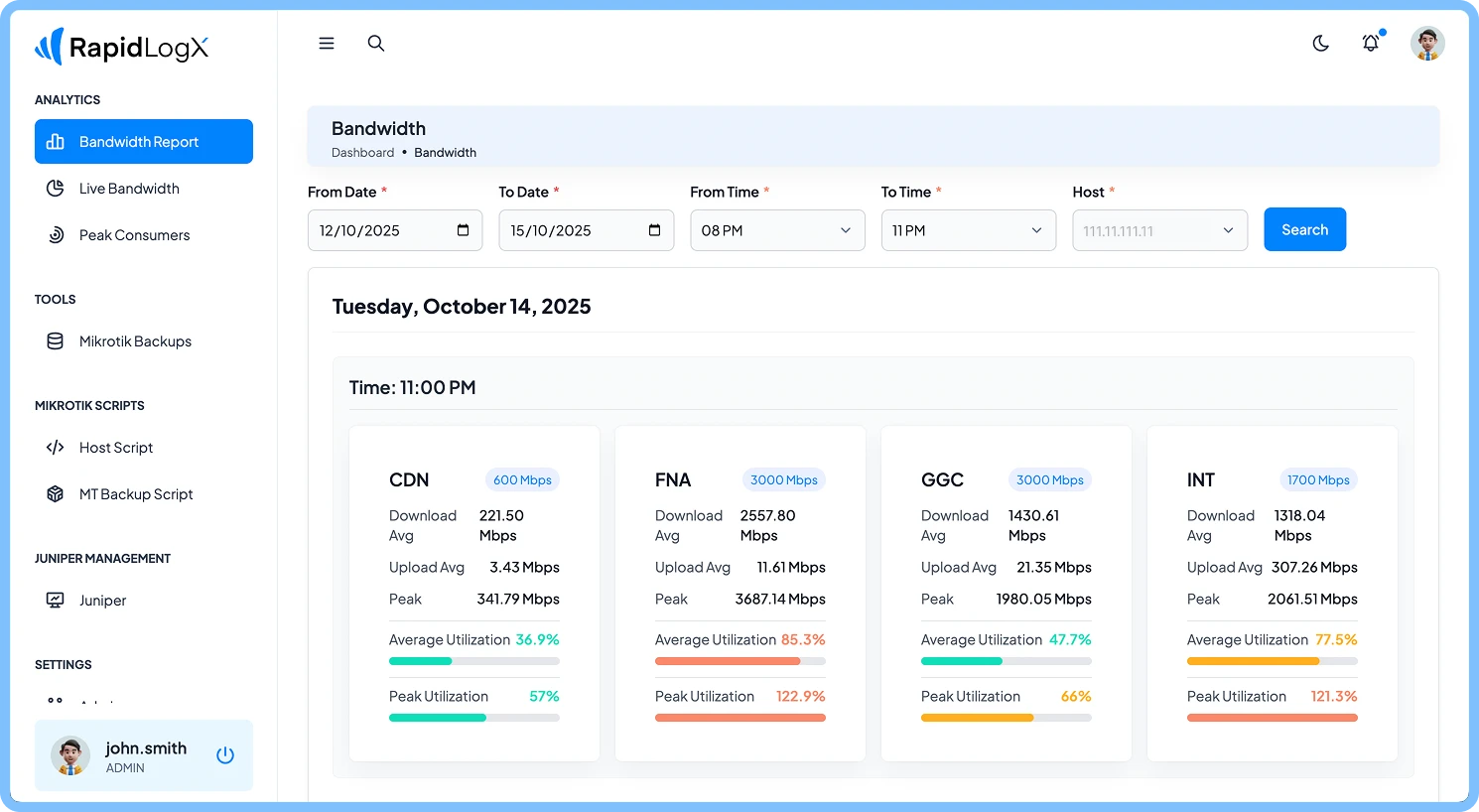Image resolution: width=1479 pixels, height=812 pixels.
Task: Expand the To Time dropdown
Action: coord(968,230)
